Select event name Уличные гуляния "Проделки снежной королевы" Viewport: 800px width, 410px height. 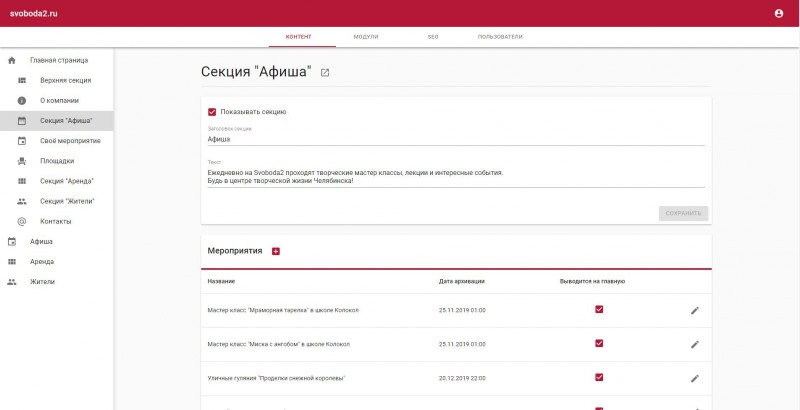coord(277,378)
